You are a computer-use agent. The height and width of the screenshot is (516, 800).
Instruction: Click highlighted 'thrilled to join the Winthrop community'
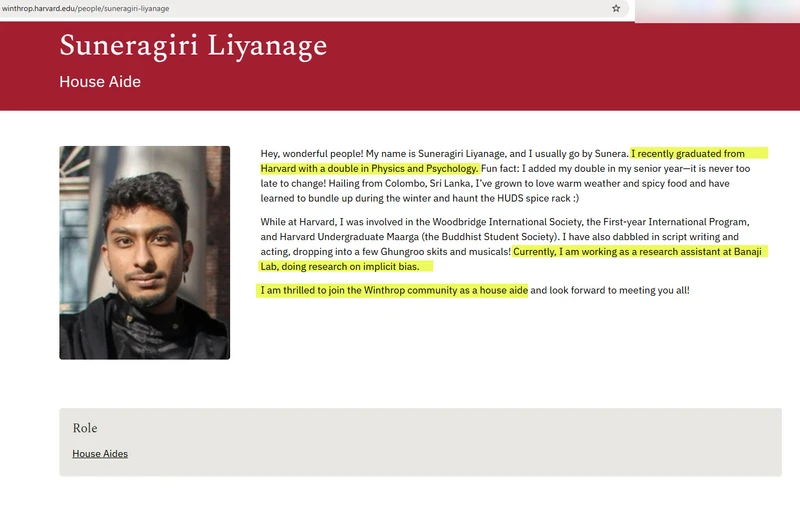coord(370,290)
